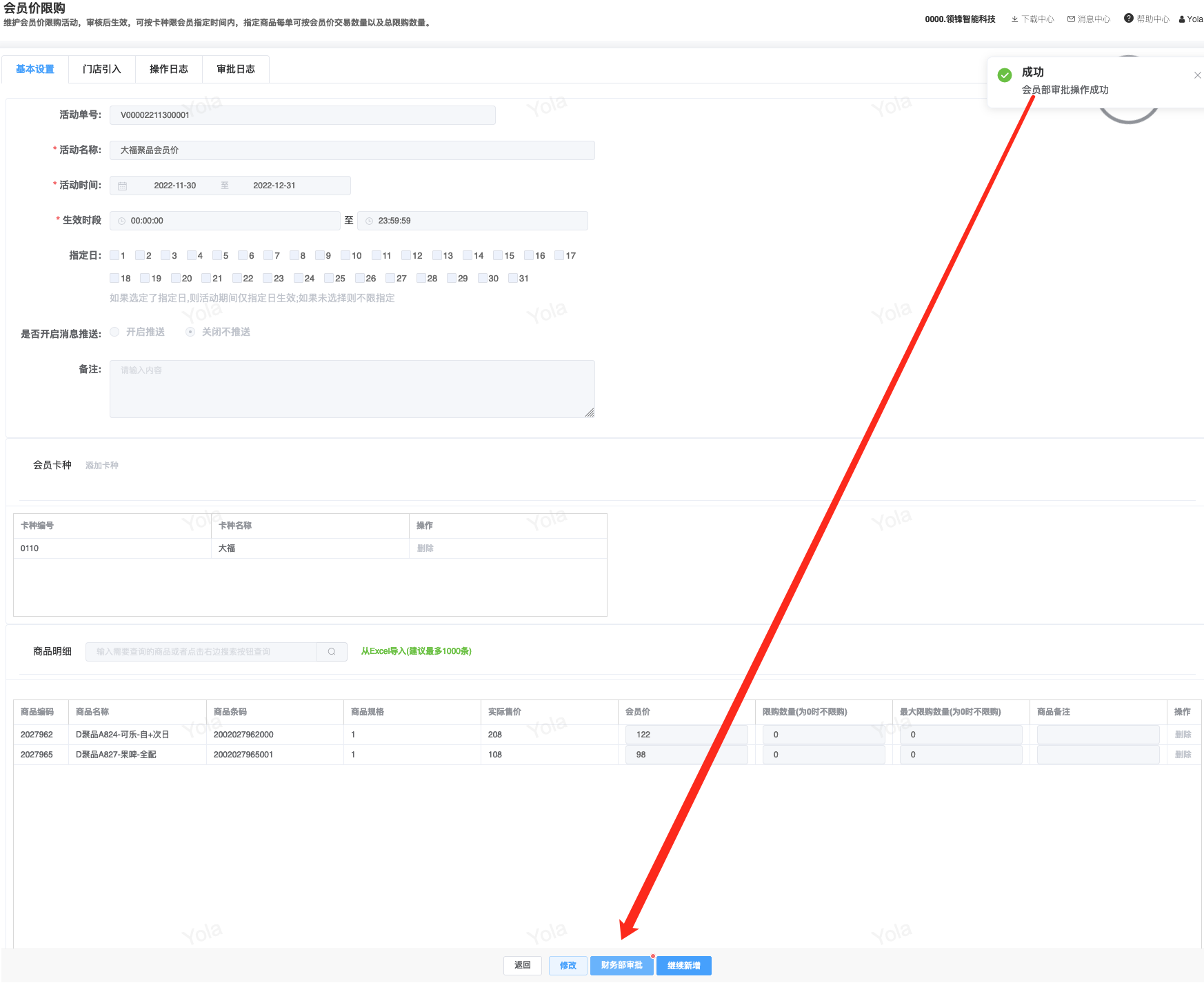Open start time picker 00:00:00
The width and height of the screenshot is (1204, 983).
(x=225, y=221)
